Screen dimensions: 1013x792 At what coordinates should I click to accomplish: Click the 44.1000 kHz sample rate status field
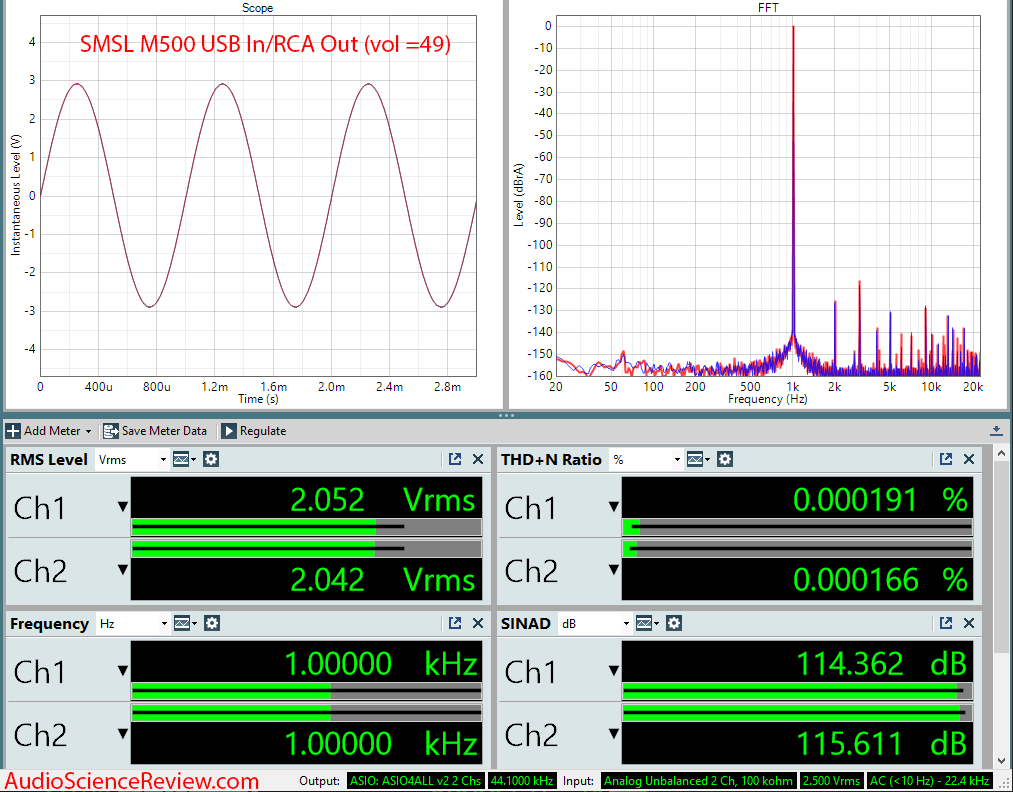click(x=521, y=780)
